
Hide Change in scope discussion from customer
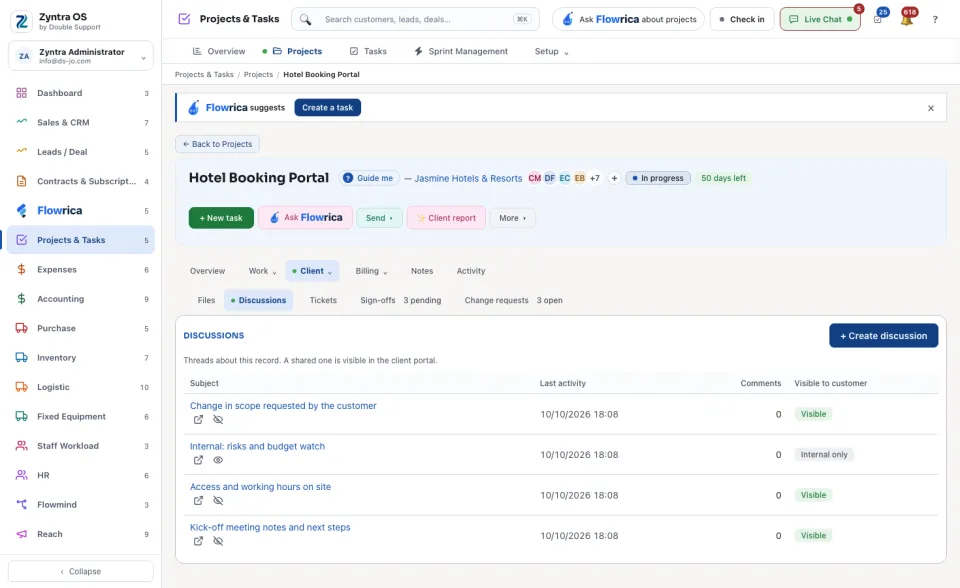(x=218, y=420)
